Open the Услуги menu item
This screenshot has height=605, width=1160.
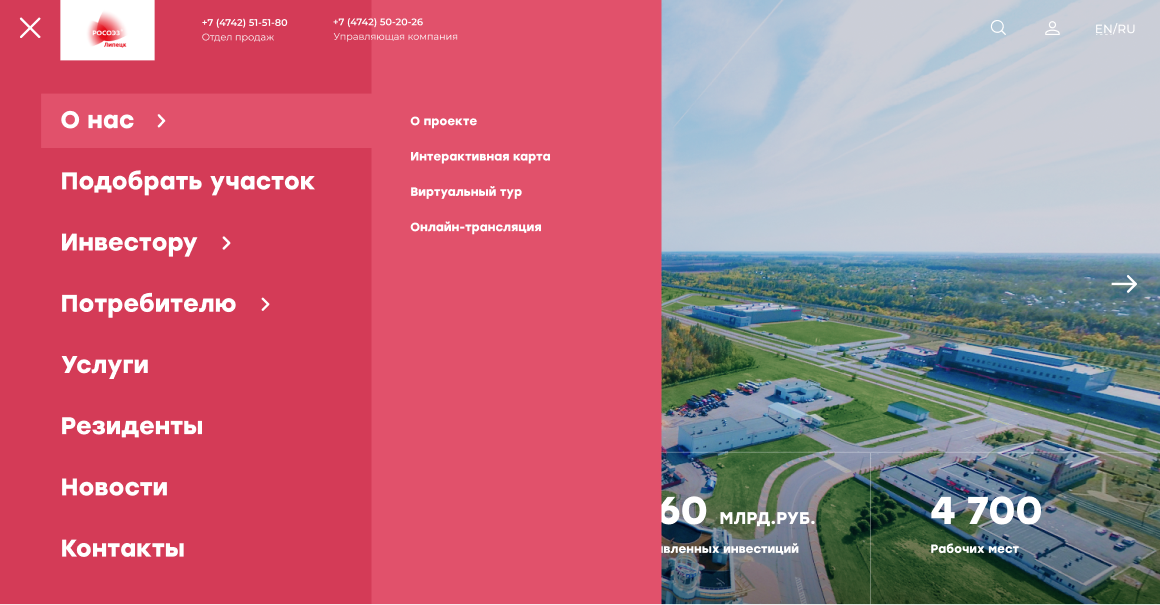point(104,365)
